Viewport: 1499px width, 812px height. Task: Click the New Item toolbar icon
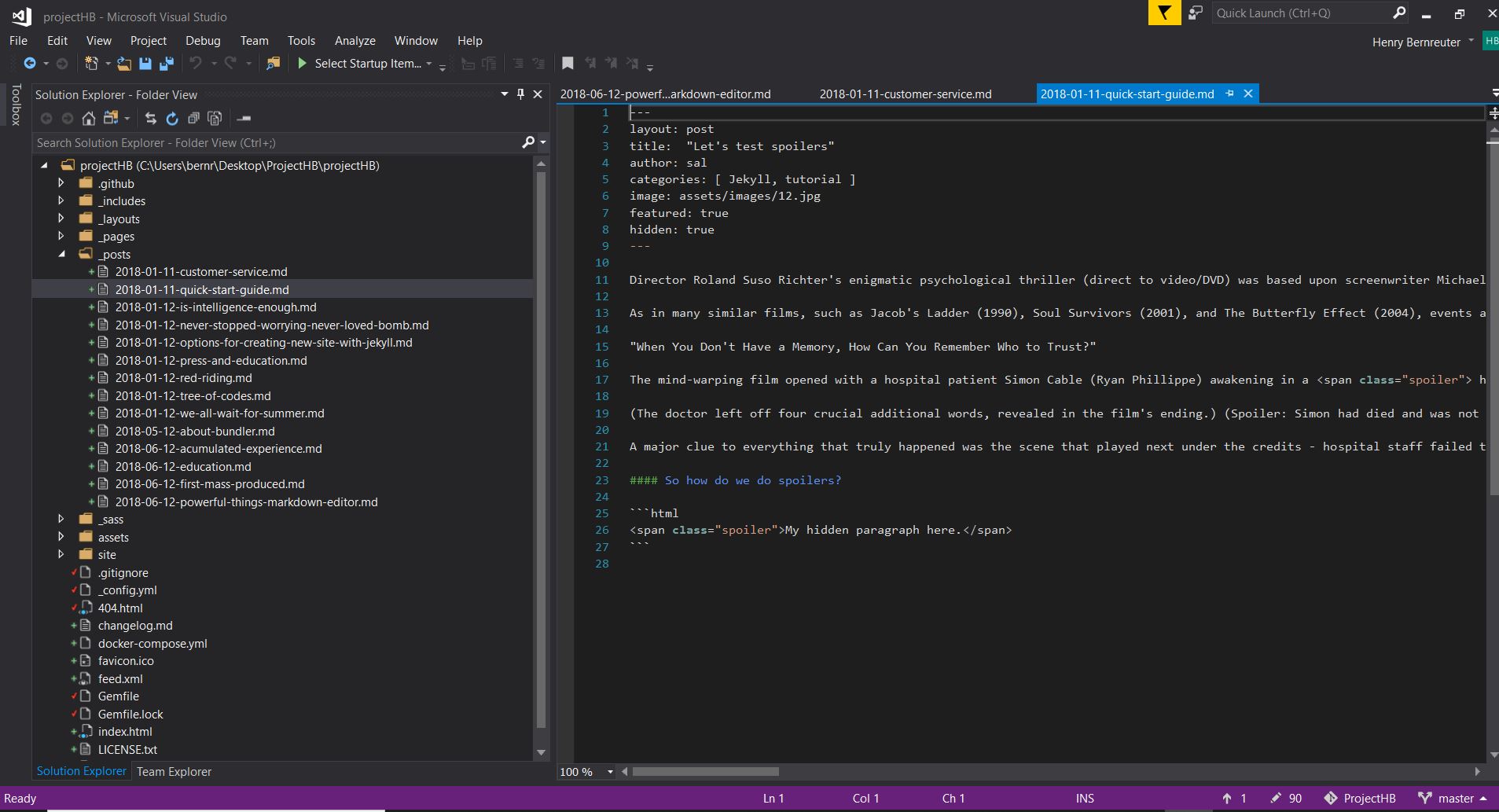91,64
